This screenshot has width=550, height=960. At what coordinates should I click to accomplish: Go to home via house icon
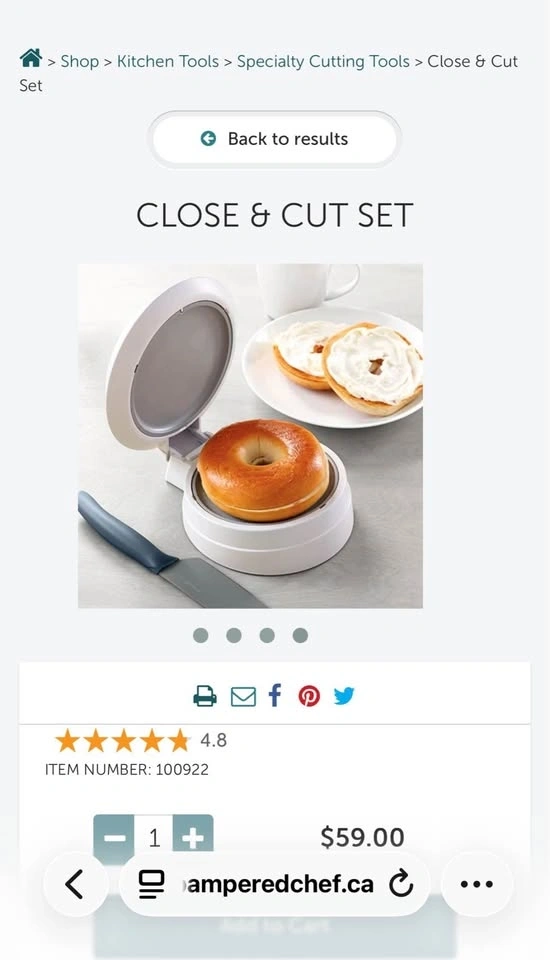[x=31, y=59]
